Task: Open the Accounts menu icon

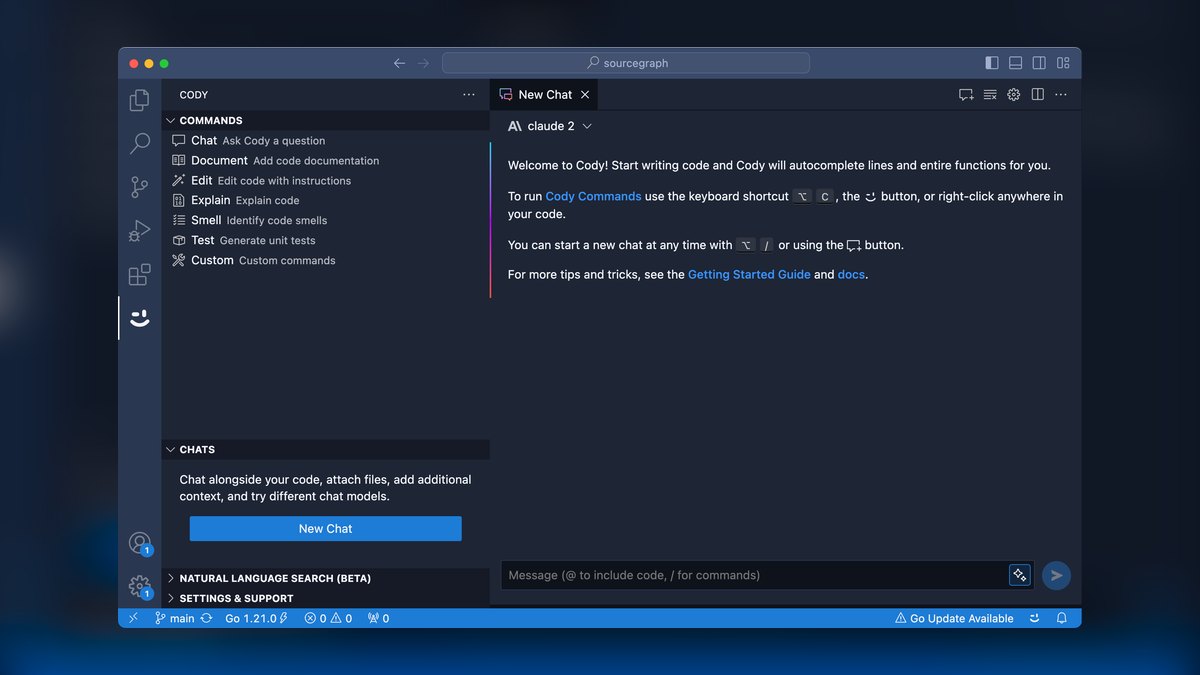Action: (140, 543)
